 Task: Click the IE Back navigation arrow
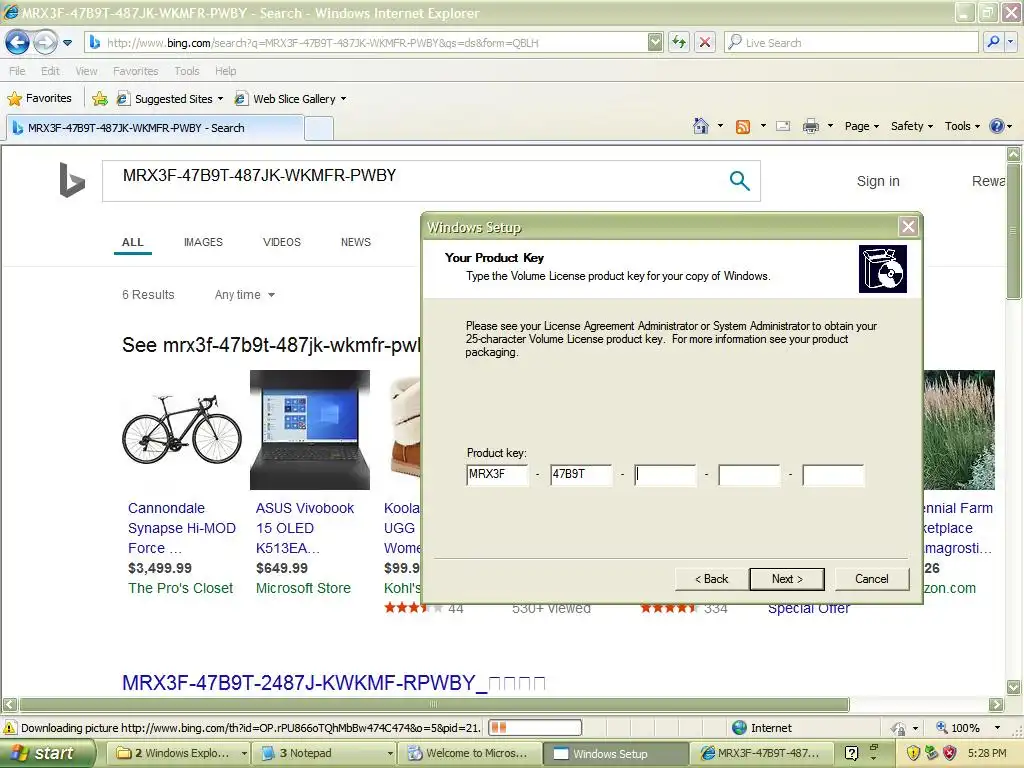[17, 43]
